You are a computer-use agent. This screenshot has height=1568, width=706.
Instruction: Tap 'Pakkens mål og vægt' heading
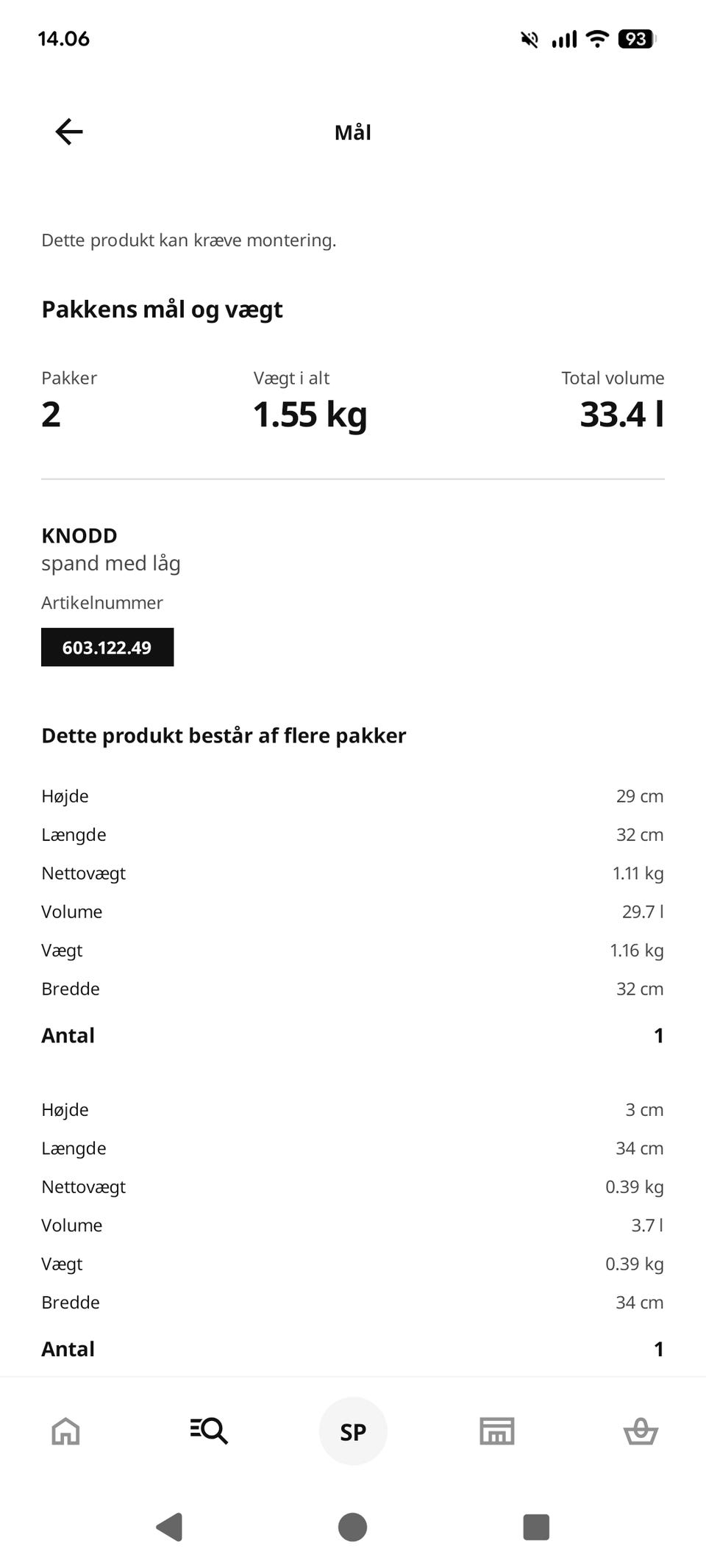coord(162,309)
